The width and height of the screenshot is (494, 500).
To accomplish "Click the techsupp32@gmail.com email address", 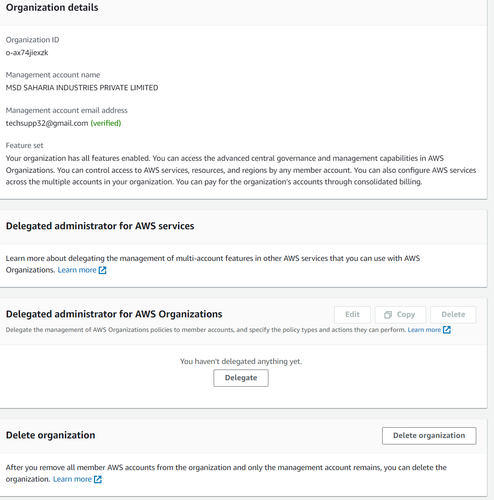I will pyautogui.click(x=47, y=123).
